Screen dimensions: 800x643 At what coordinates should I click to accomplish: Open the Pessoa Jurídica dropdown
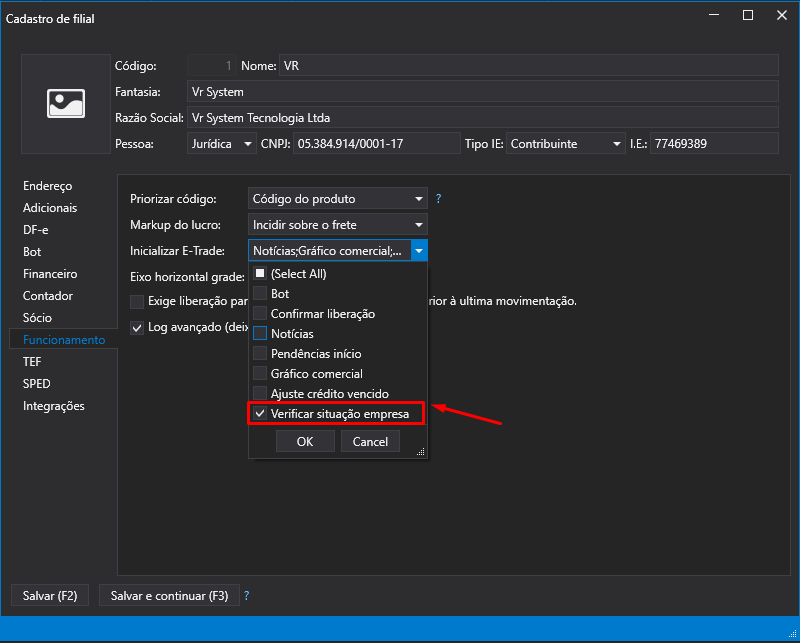(x=248, y=144)
